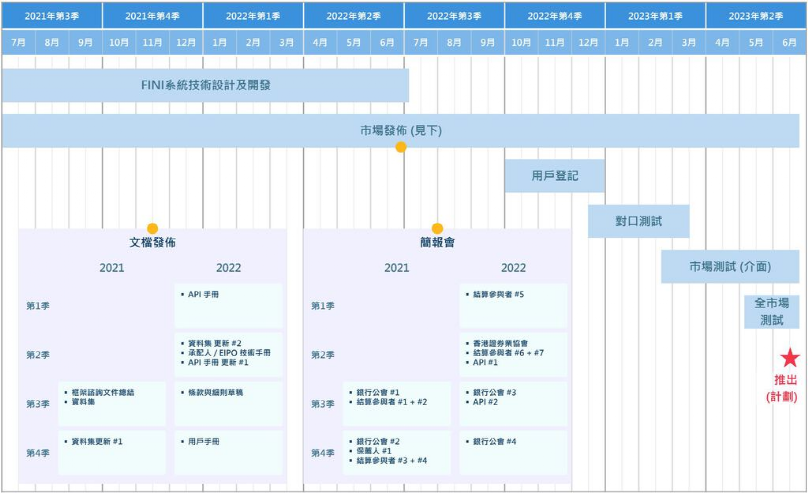Click the '銀行公會 #1' item
Image resolution: width=808 pixels, height=493 pixels.
click(378, 393)
